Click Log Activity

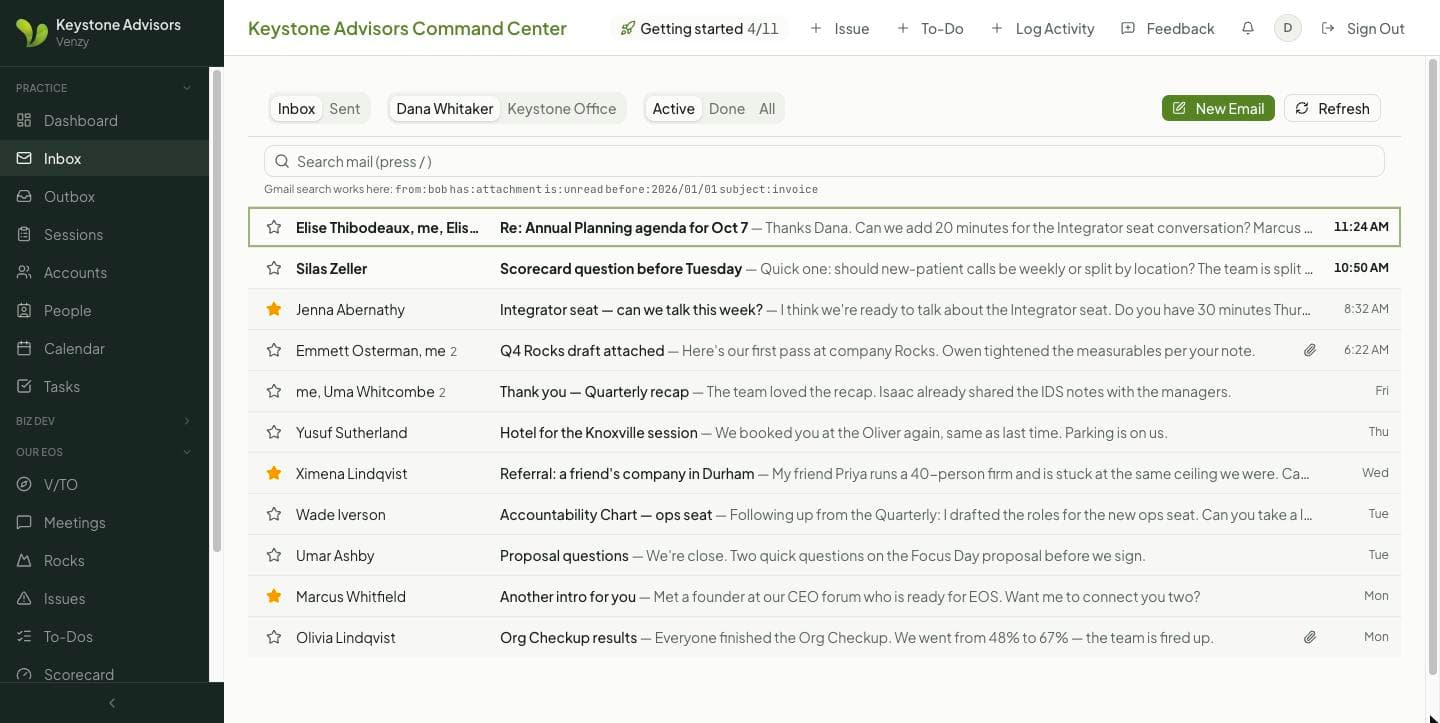(1043, 28)
